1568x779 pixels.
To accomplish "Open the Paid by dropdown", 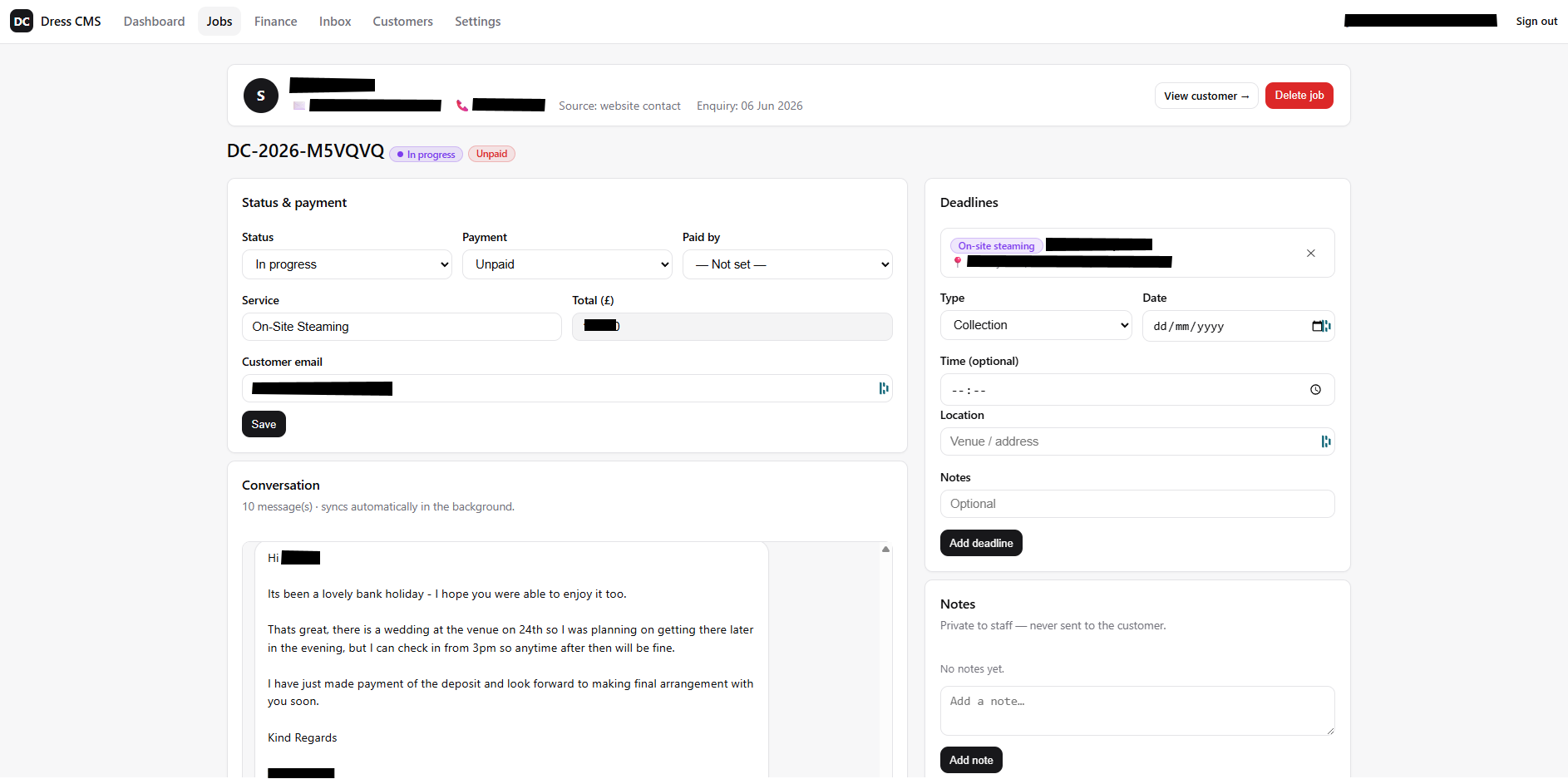I will click(787, 264).
